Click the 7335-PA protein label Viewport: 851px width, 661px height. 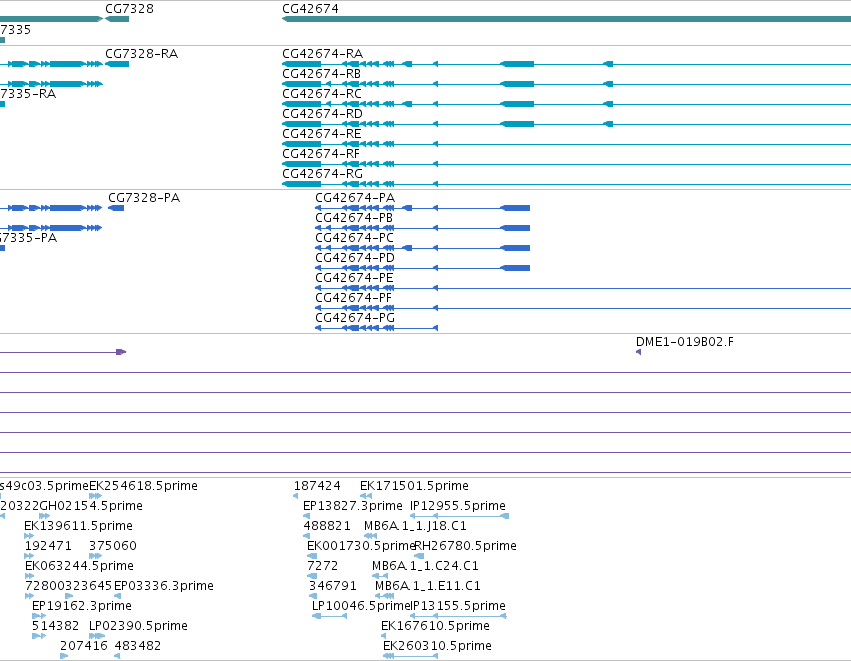pos(28,238)
